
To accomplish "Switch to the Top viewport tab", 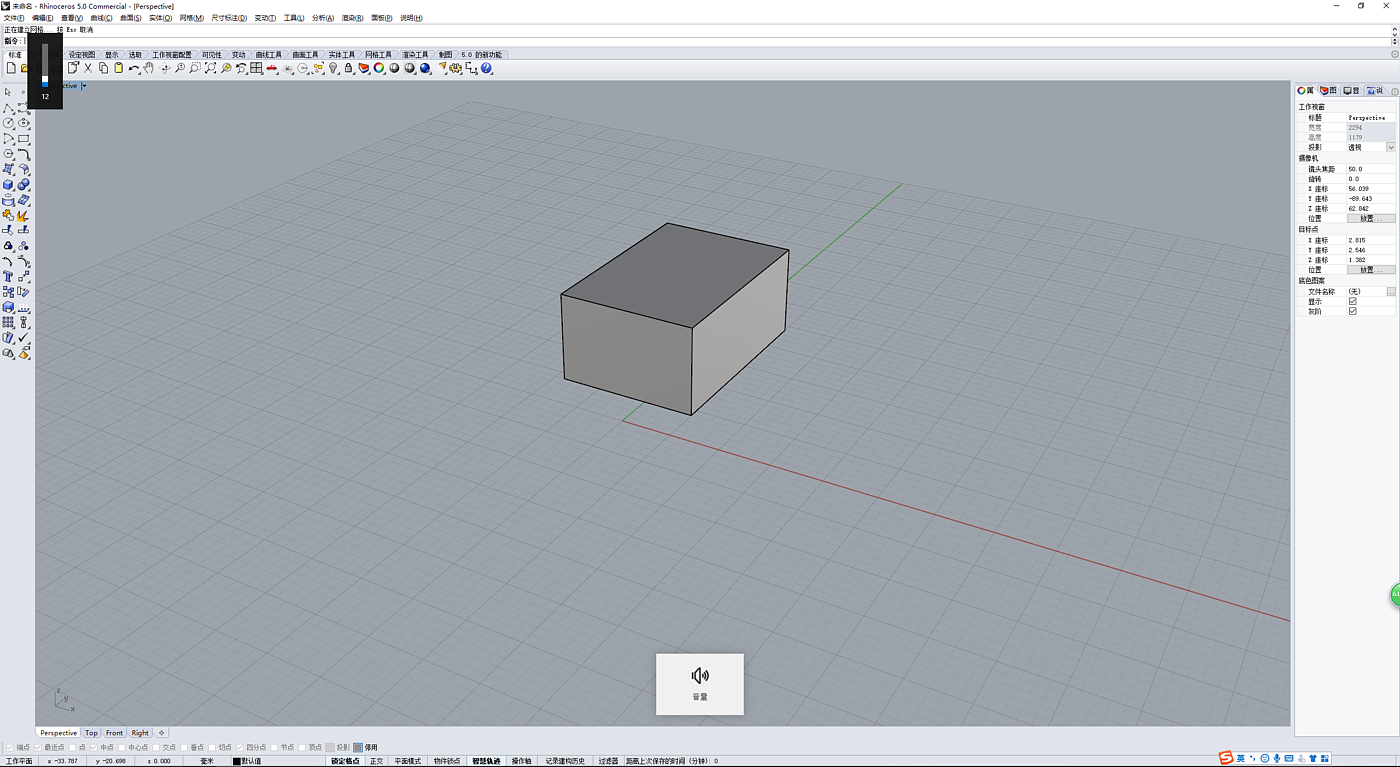I will tap(91, 733).
